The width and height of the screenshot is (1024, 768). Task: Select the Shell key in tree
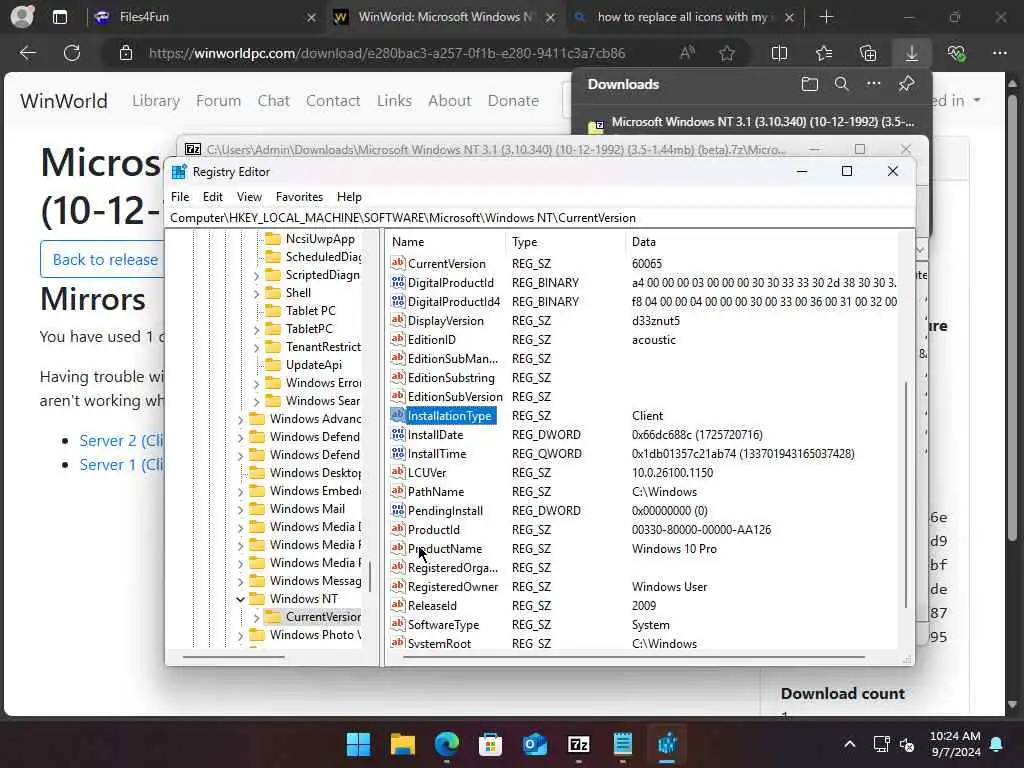pos(298,293)
